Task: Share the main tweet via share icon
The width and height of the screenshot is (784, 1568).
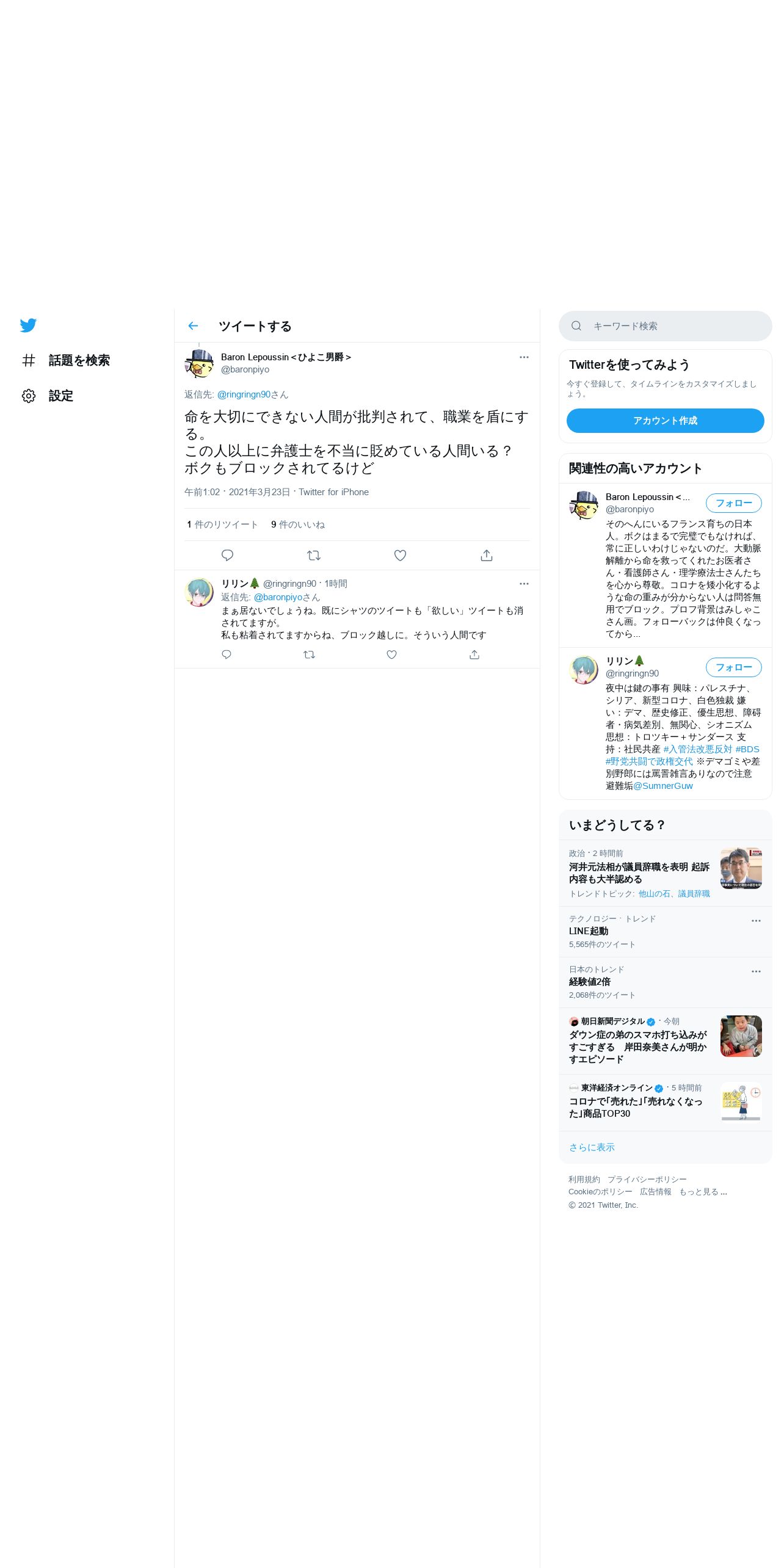Action: click(487, 555)
